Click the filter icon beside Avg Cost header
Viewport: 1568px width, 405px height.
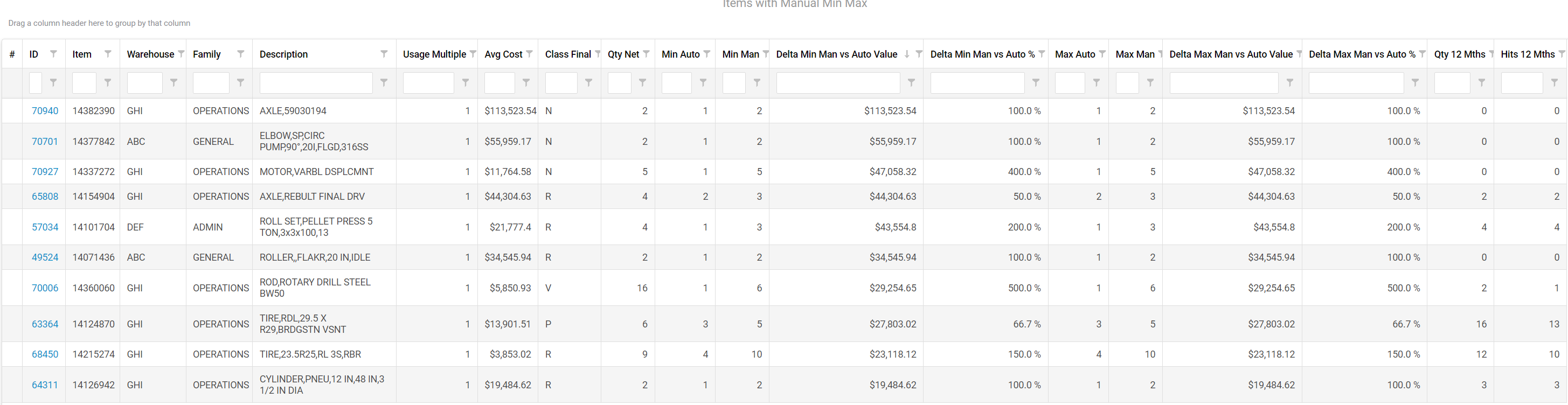point(530,54)
